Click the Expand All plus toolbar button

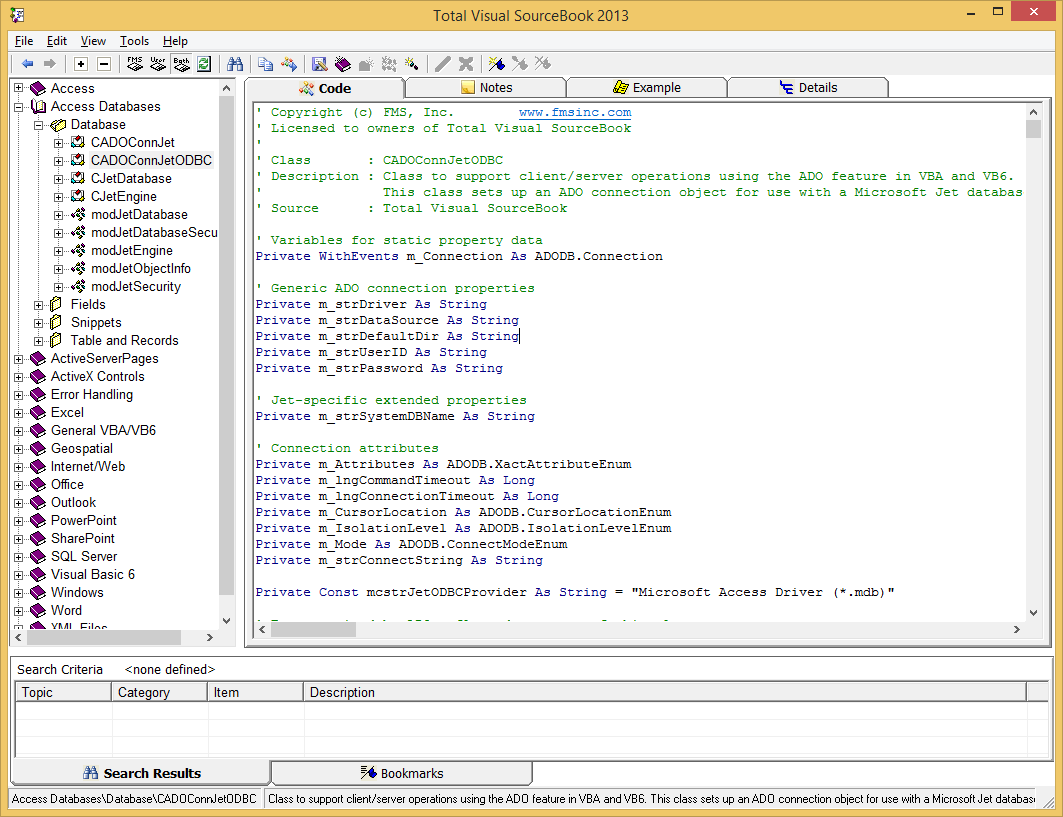(x=81, y=64)
